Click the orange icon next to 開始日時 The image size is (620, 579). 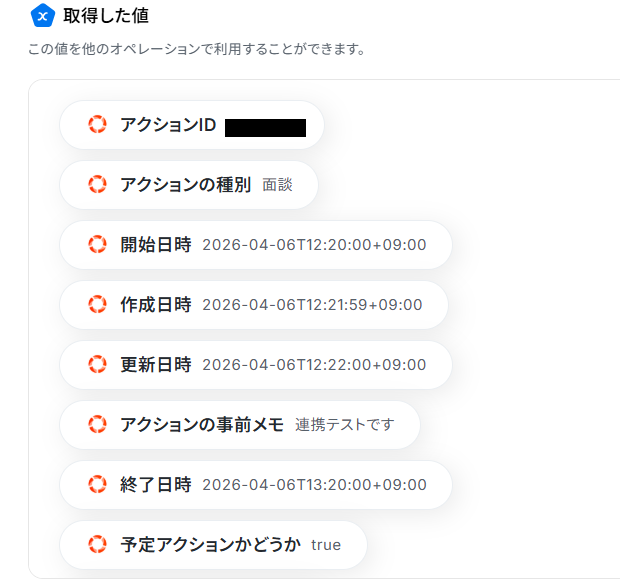point(97,245)
